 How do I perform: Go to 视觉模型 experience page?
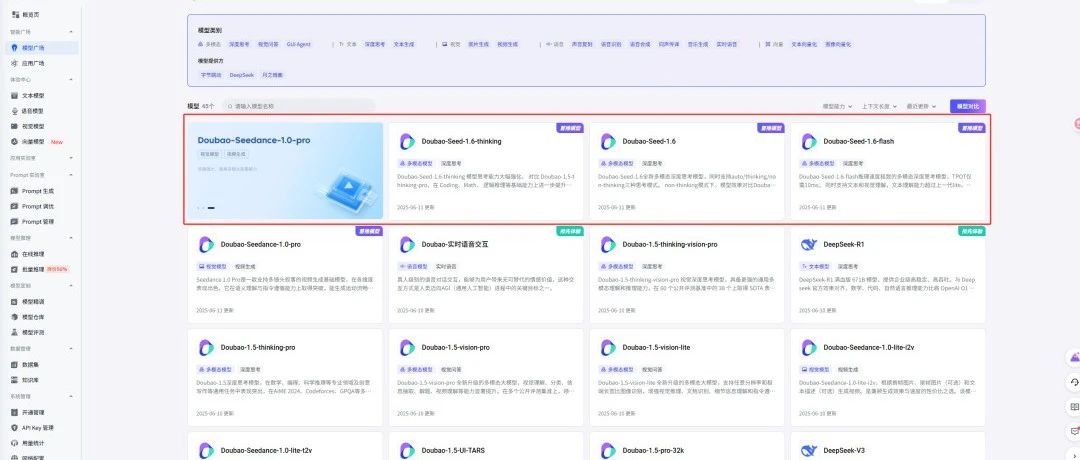coord(32,127)
